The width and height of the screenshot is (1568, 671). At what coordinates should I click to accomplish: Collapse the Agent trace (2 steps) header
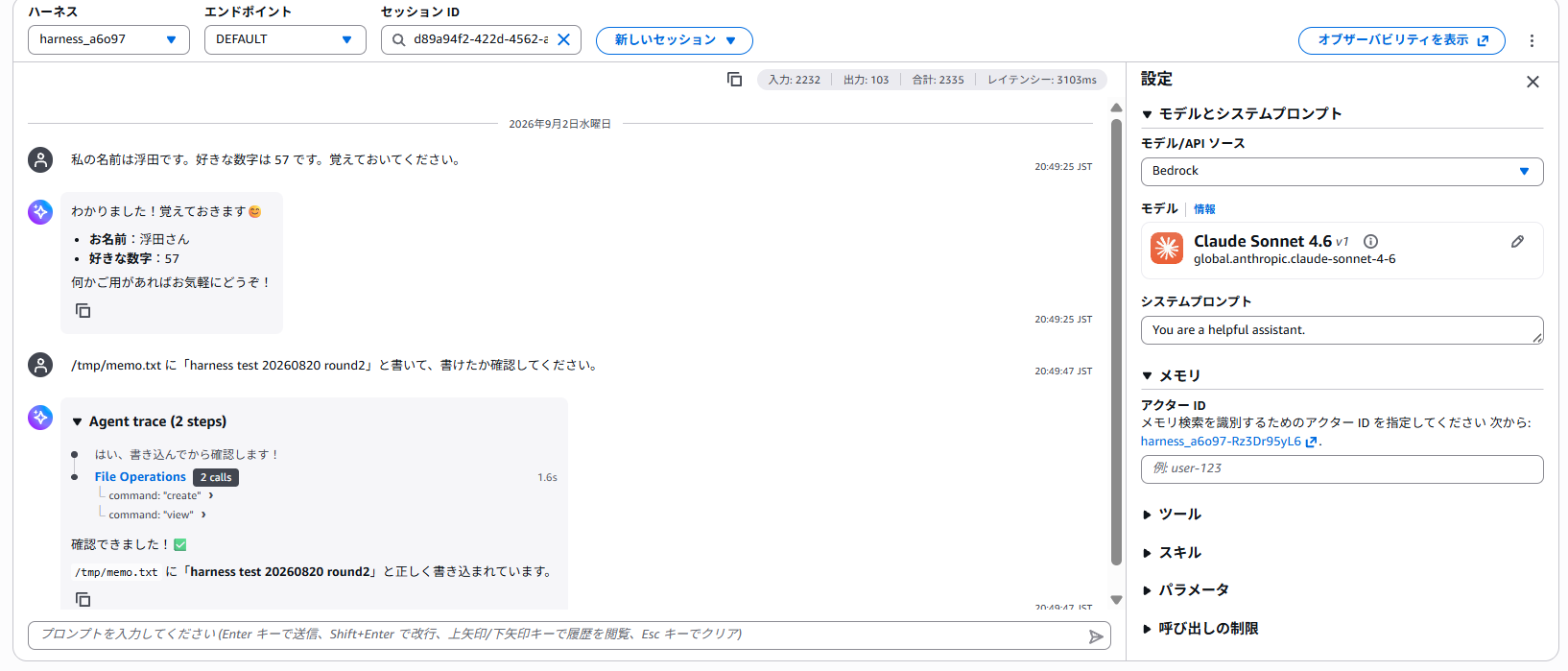click(x=150, y=421)
